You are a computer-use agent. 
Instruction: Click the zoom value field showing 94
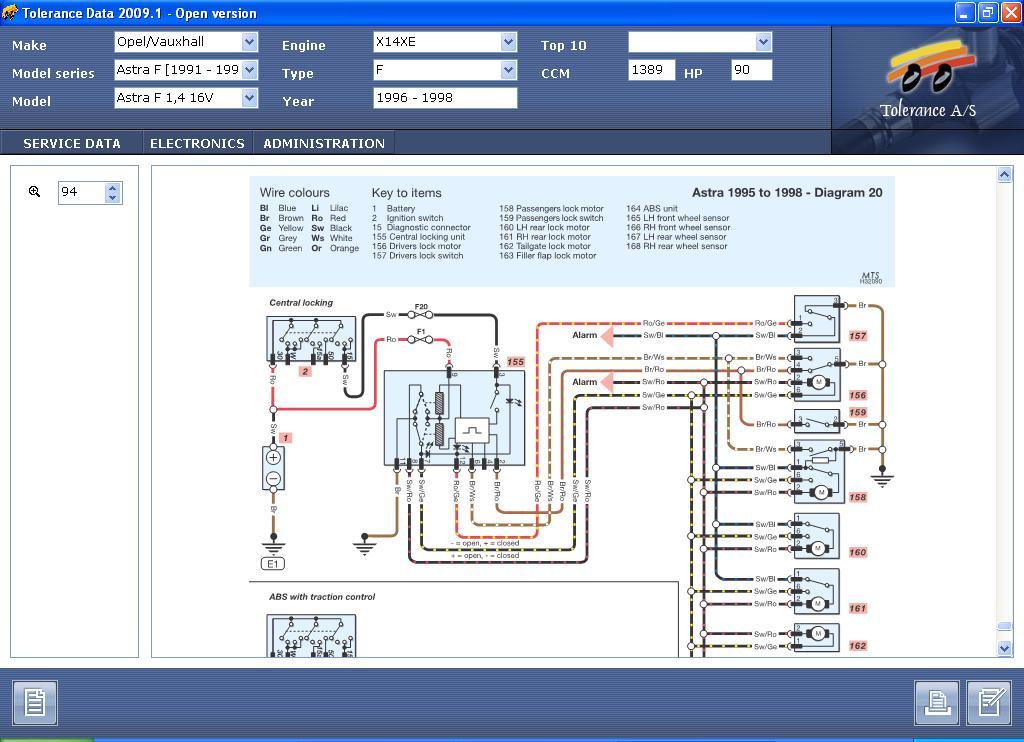[x=82, y=192]
